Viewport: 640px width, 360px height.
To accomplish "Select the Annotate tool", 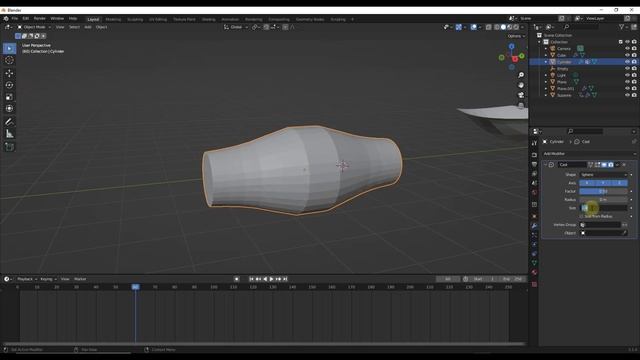I will click(9, 122).
